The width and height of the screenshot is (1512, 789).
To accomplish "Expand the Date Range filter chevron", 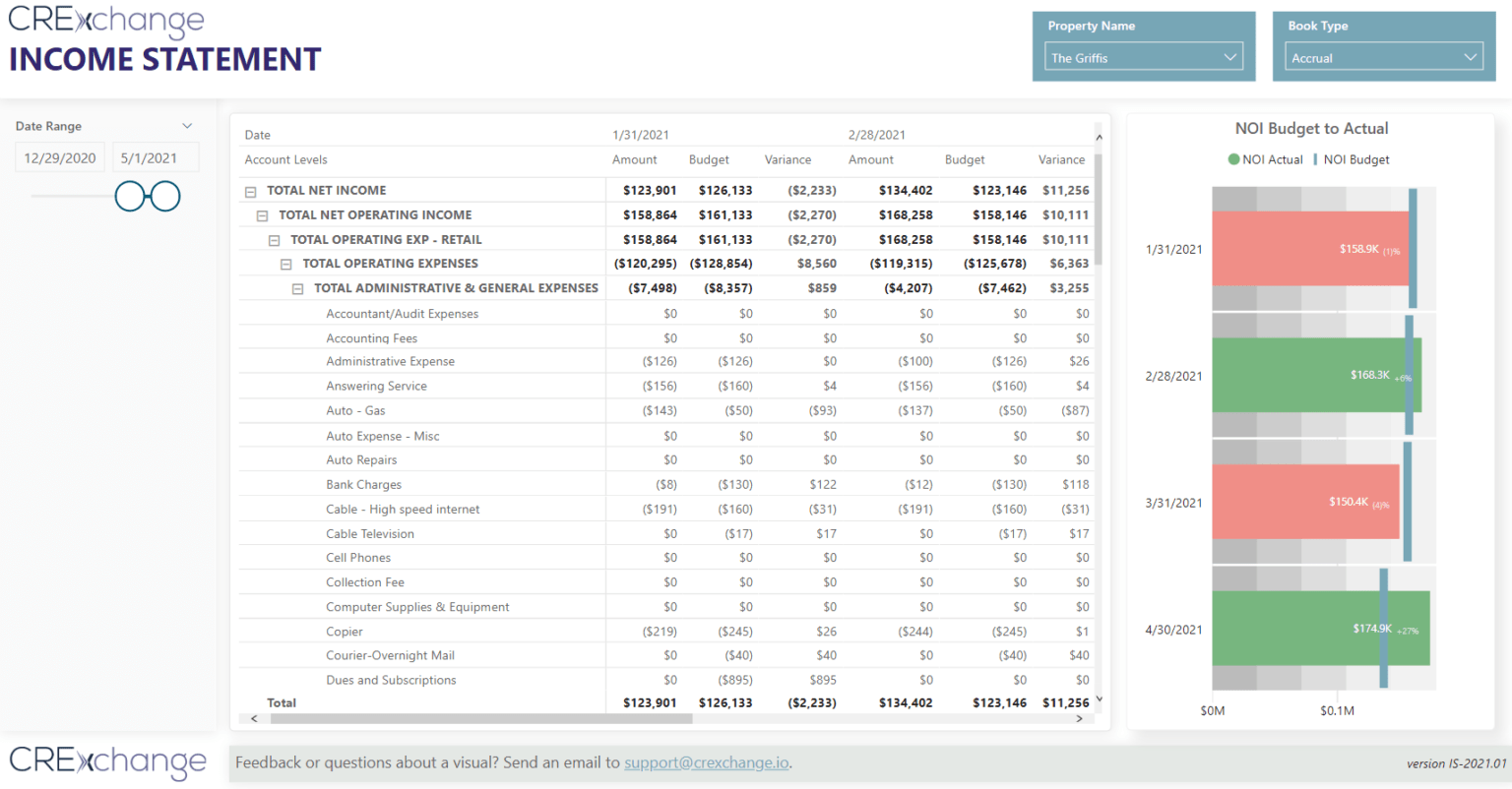I will [x=188, y=125].
